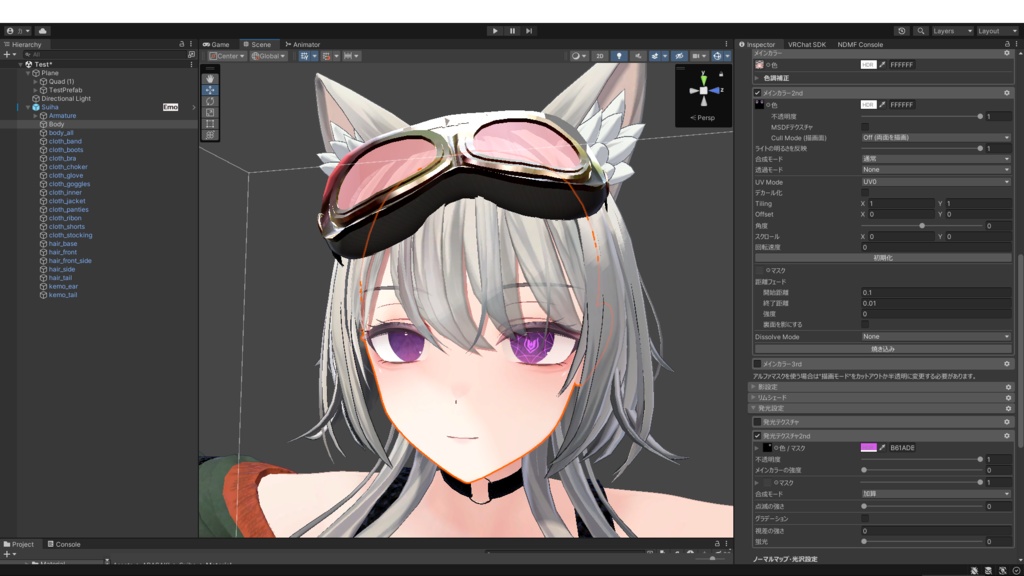Select Directional Light in Hierarchy
Image resolution: width=1024 pixels, height=576 pixels.
[66, 99]
